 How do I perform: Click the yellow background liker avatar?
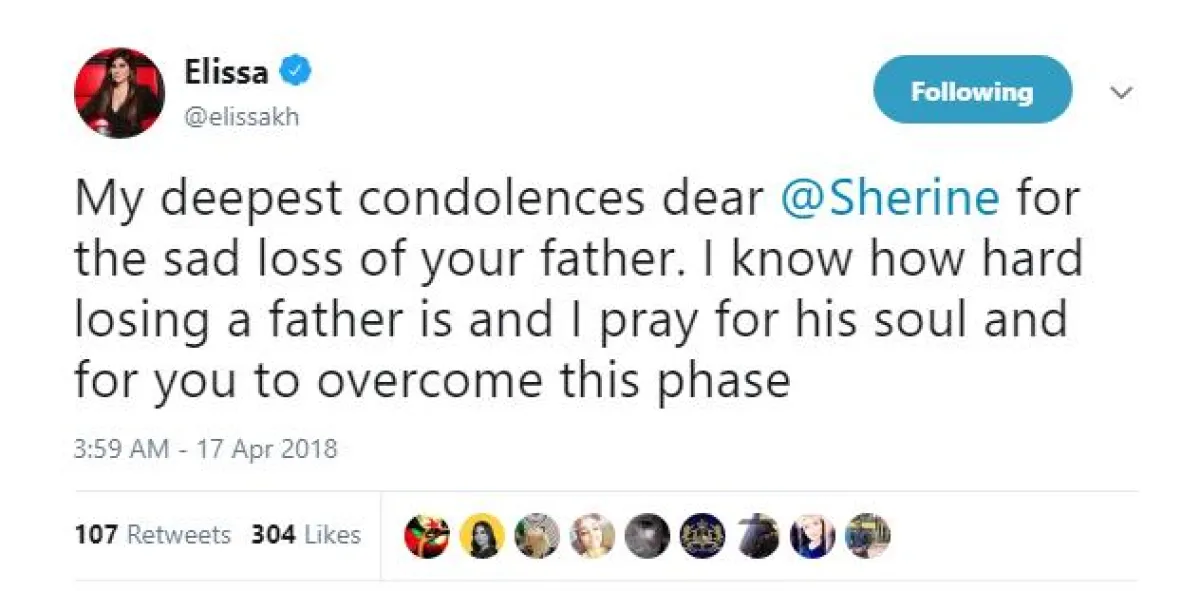coord(480,536)
